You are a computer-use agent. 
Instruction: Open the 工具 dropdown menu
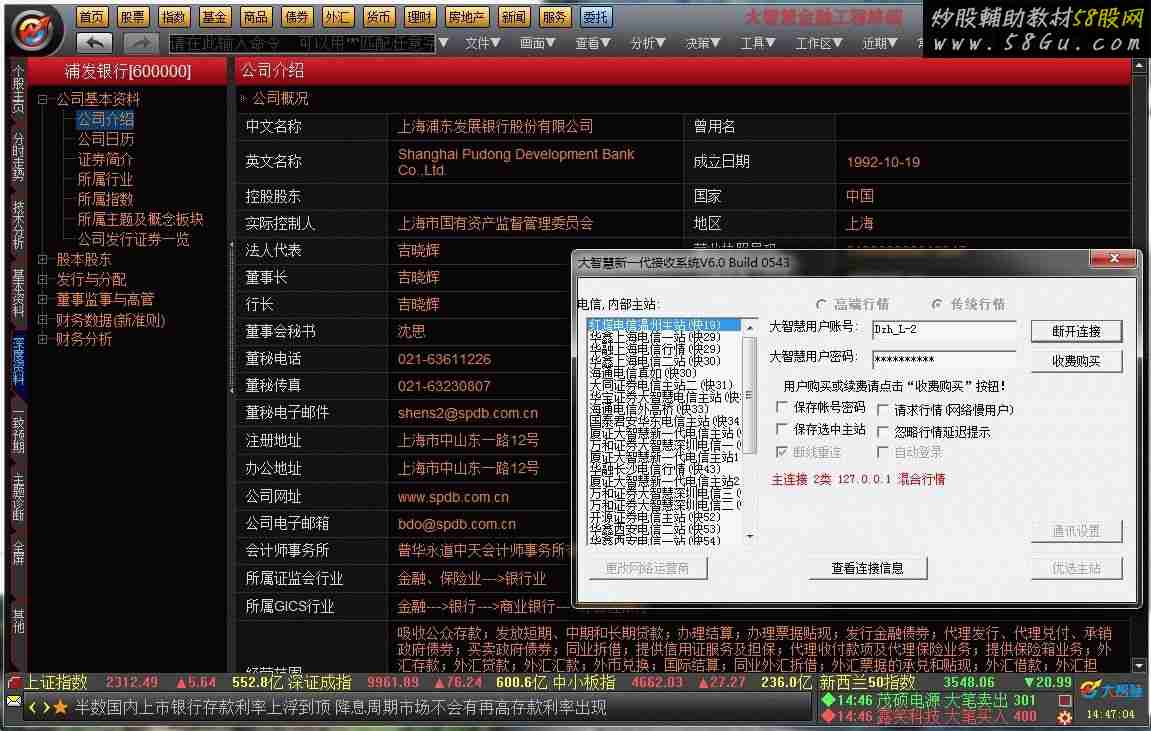click(x=758, y=43)
